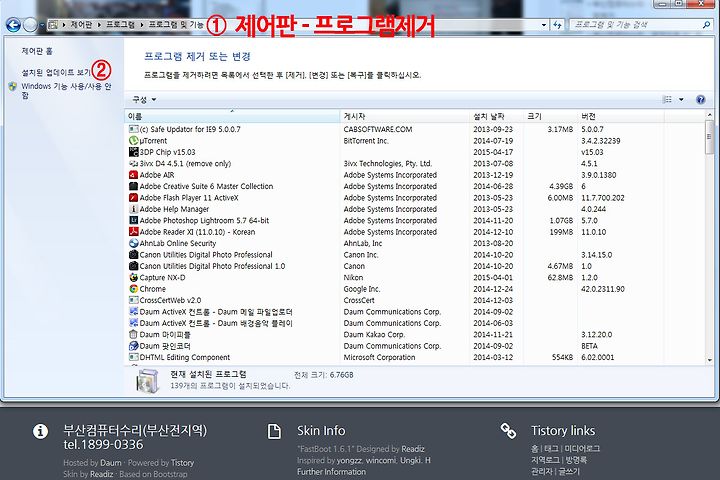The height and width of the screenshot is (480, 720).
Task: Select Adobe Creative Suite 6 icon
Action: (x=134, y=186)
